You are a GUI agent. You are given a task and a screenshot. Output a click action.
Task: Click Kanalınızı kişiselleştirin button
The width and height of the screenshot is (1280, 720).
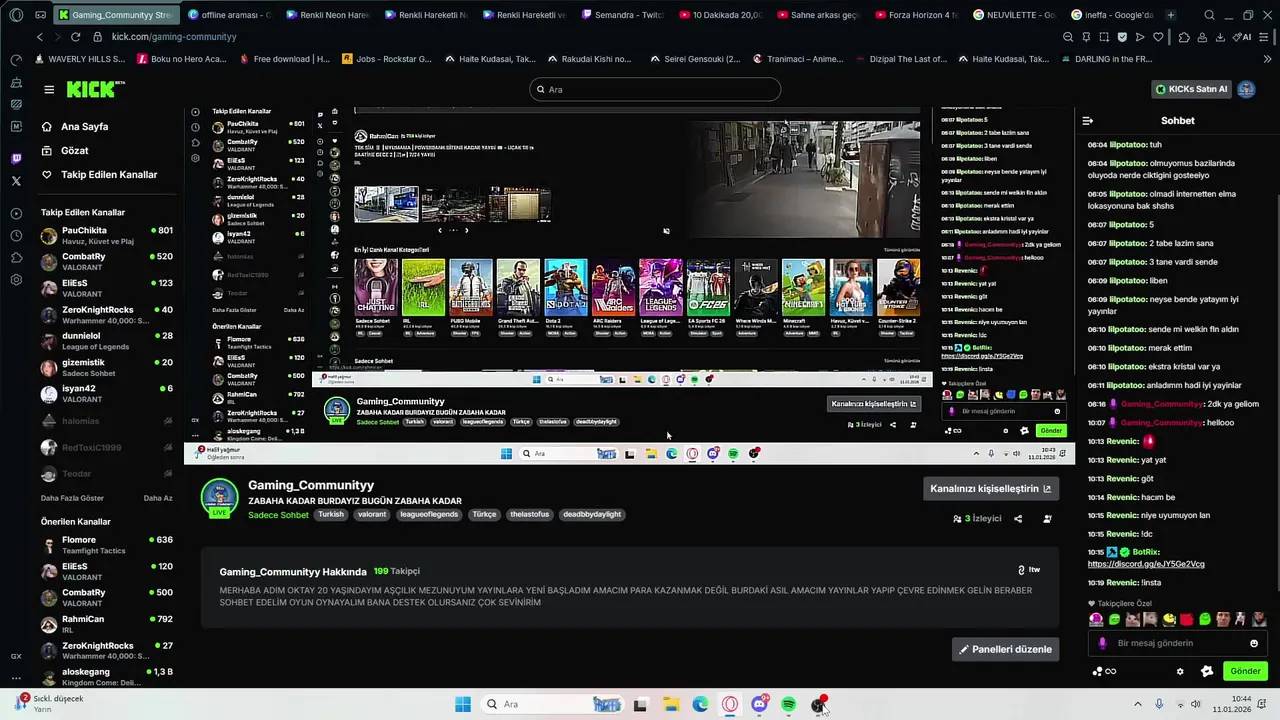[x=991, y=489]
